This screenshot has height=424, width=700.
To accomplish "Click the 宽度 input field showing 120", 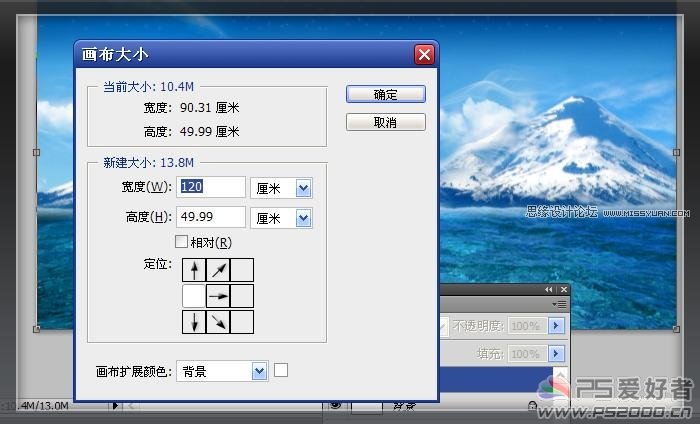I will pos(211,187).
